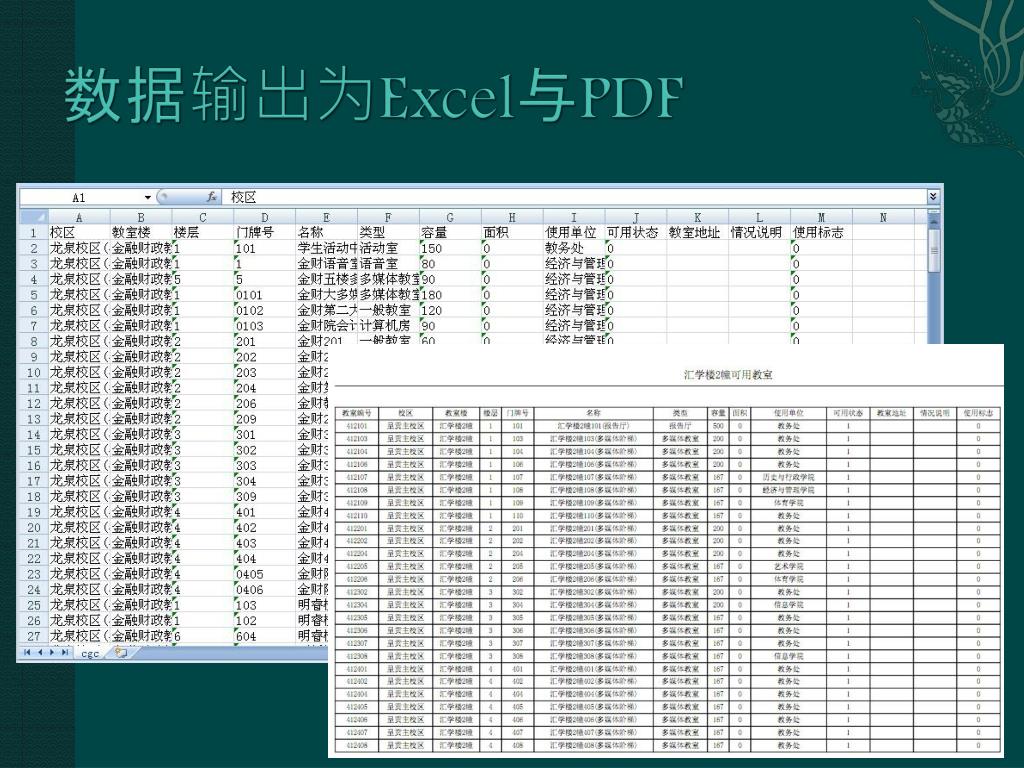Image resolution: width=1024 pixels, height=768 pixels.
Task: Click the 可用状态 cell in Excel row 1
Action: click(635, 232)
